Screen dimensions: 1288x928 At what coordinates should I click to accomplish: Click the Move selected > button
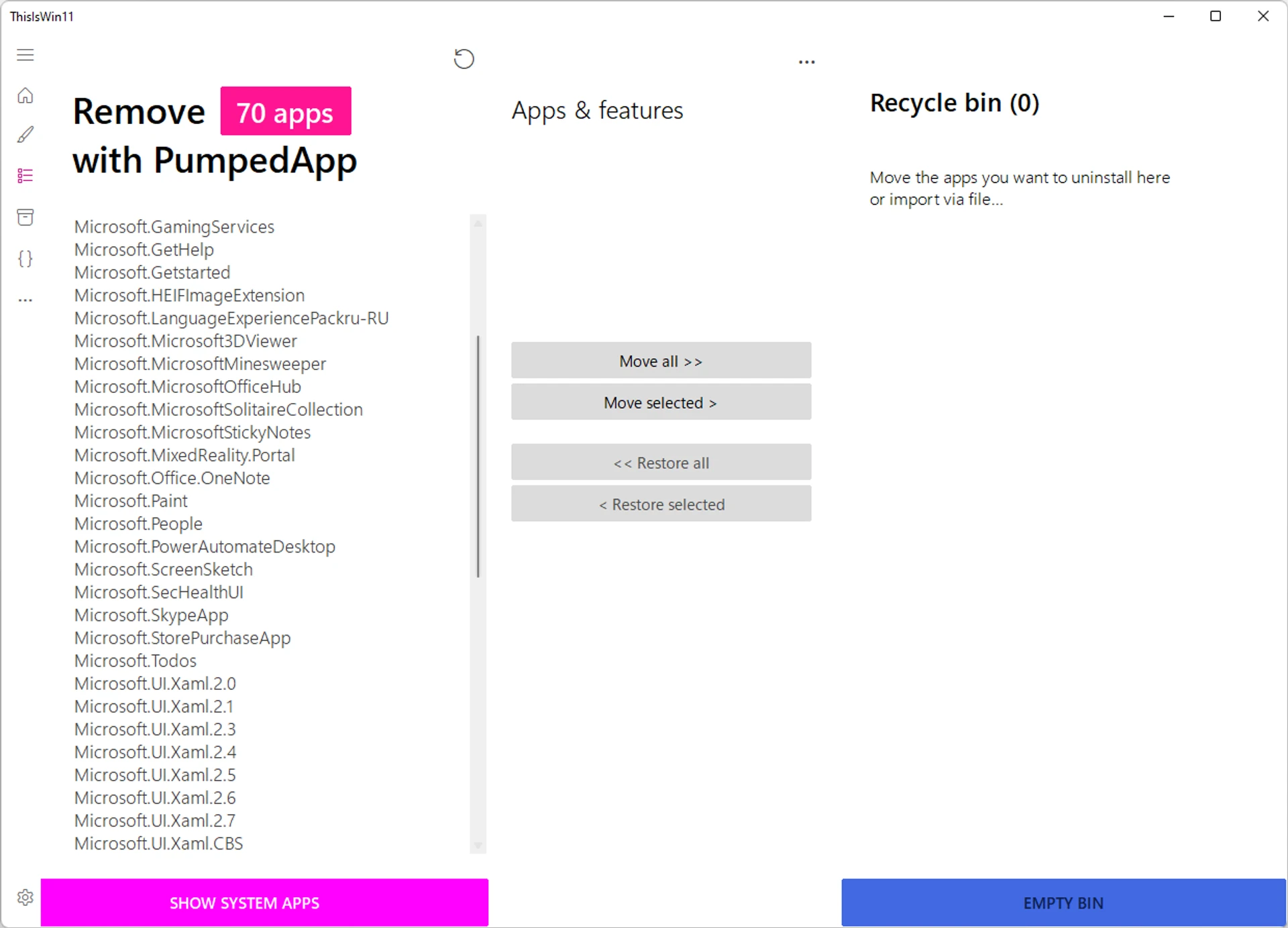coord(661,402)
